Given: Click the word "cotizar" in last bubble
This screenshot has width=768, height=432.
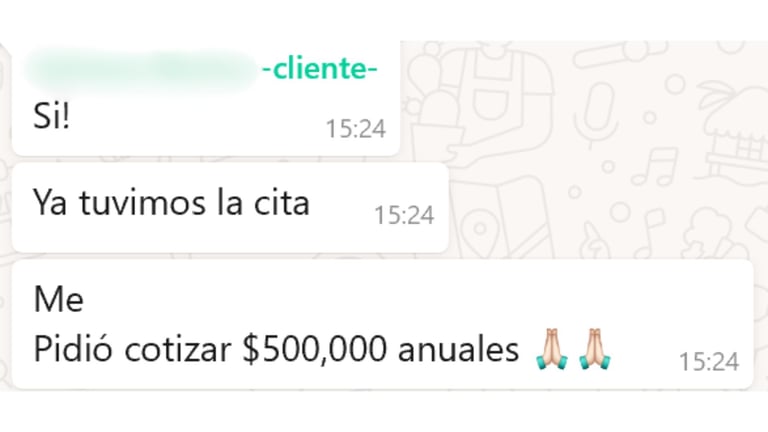Looking at the screenshot, I should tap(177, 350).
